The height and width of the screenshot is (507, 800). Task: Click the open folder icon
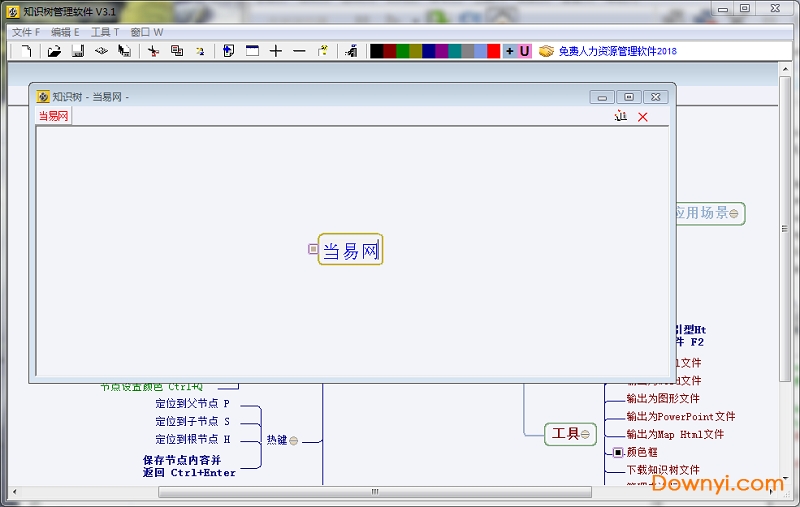tap(54, 50)
